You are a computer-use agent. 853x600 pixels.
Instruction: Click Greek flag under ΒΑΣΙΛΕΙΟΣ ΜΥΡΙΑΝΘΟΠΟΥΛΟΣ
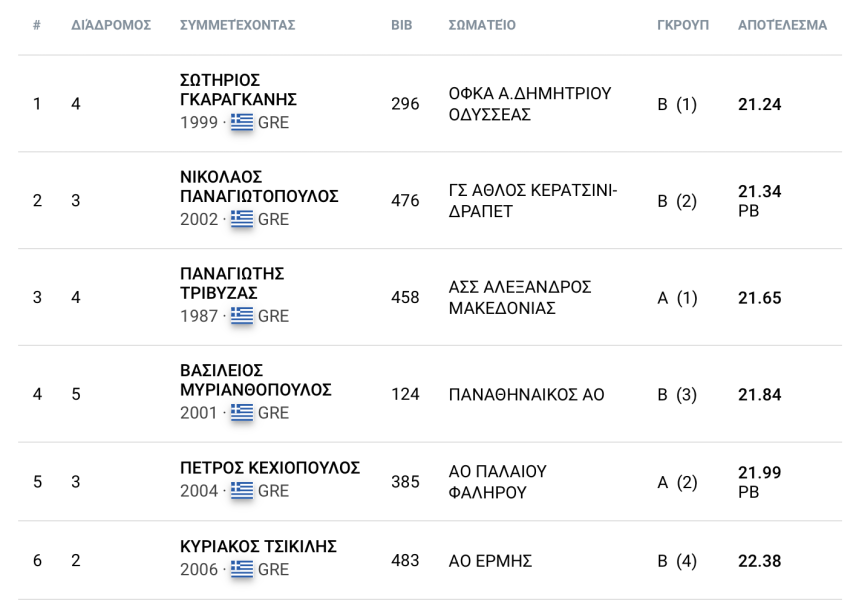pyautogui.click(x=241, y=412)
